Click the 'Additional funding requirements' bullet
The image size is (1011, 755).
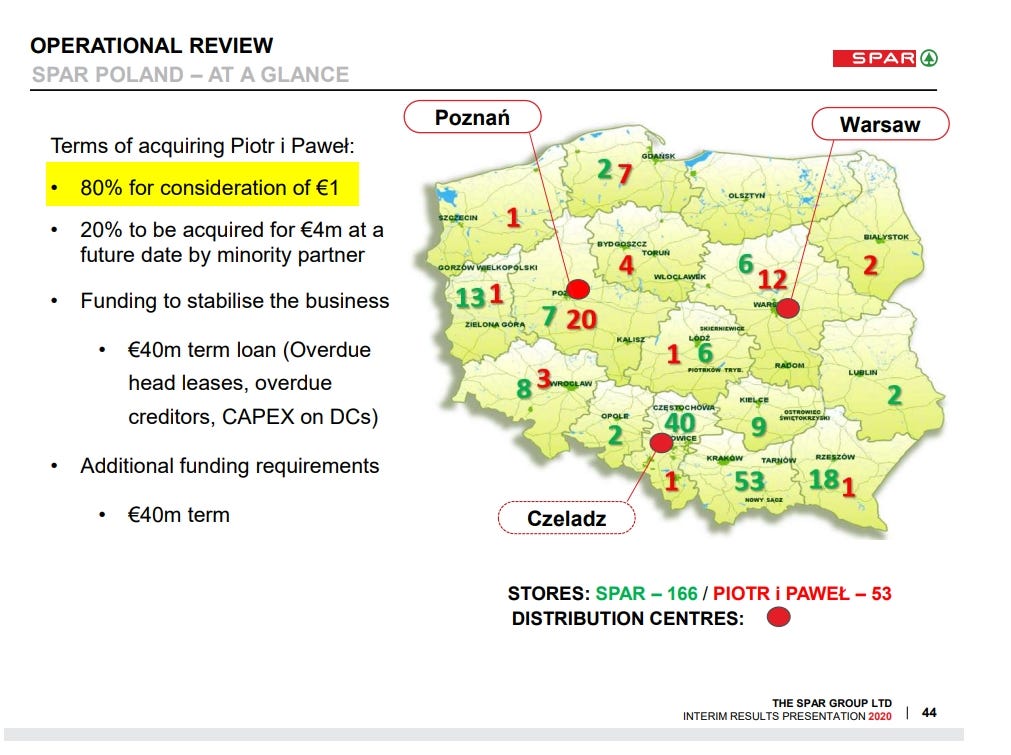(x=230, y=466)
